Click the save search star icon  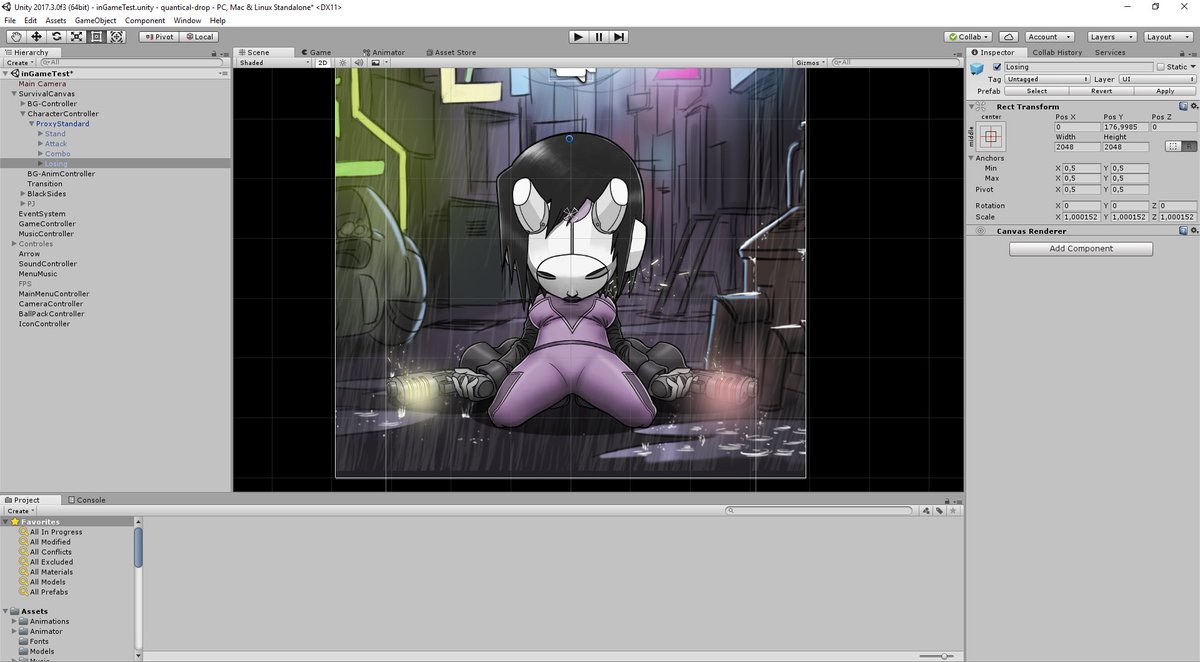(x=953, y=510)
